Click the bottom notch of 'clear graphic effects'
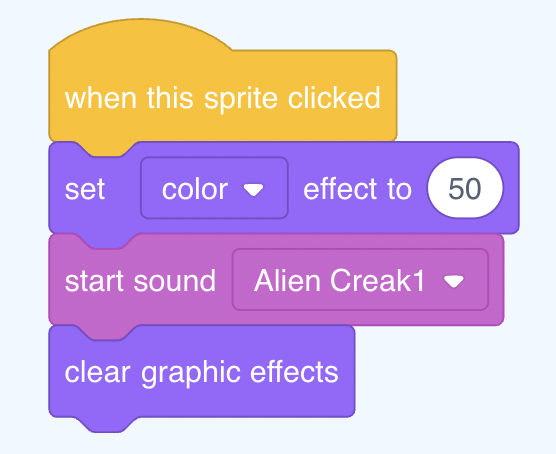The width and height of the screenshot is (556, 454). 106,425
